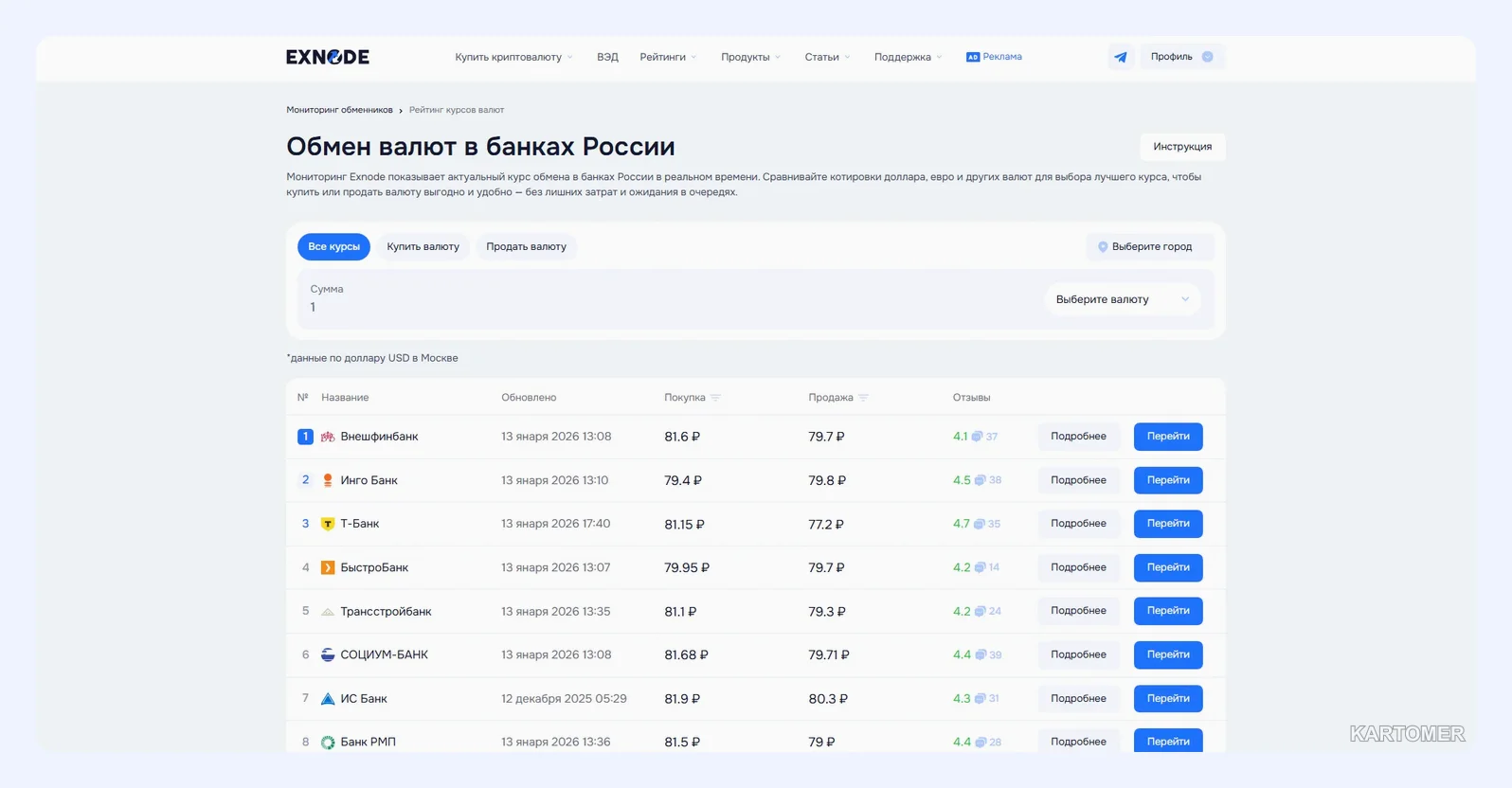
Task: Click Перейти for Инго Банк
Action: click(1168, 480)
